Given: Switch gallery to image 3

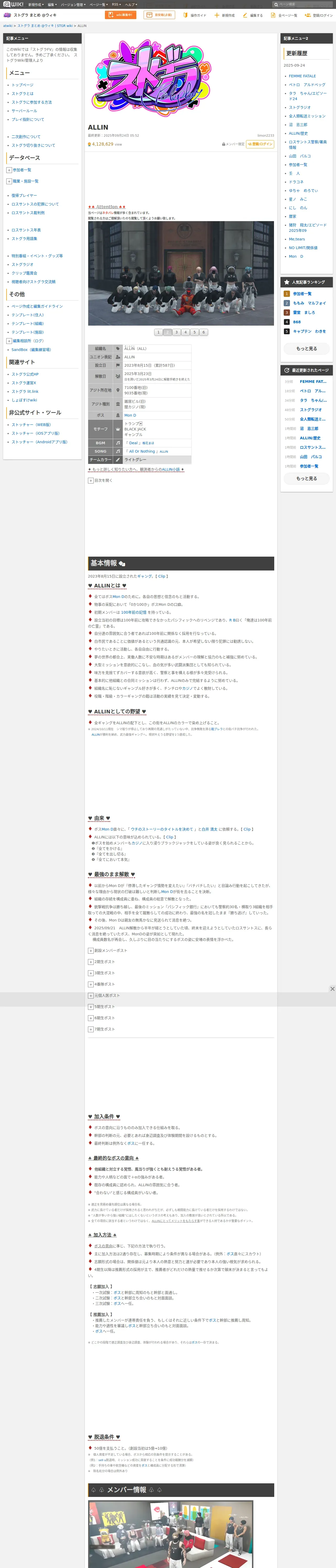Looking at the screenshot, I should point(177,332).
